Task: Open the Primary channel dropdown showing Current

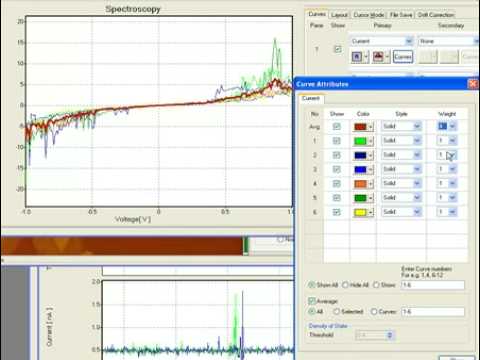Action: [382, 41]
